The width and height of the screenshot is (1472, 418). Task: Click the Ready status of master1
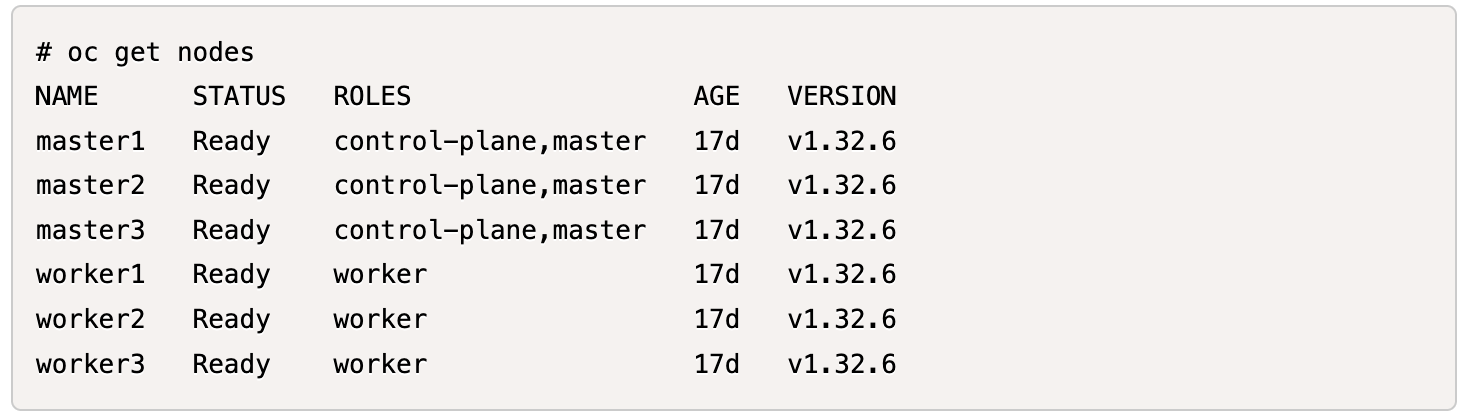(x=231, y=142)
